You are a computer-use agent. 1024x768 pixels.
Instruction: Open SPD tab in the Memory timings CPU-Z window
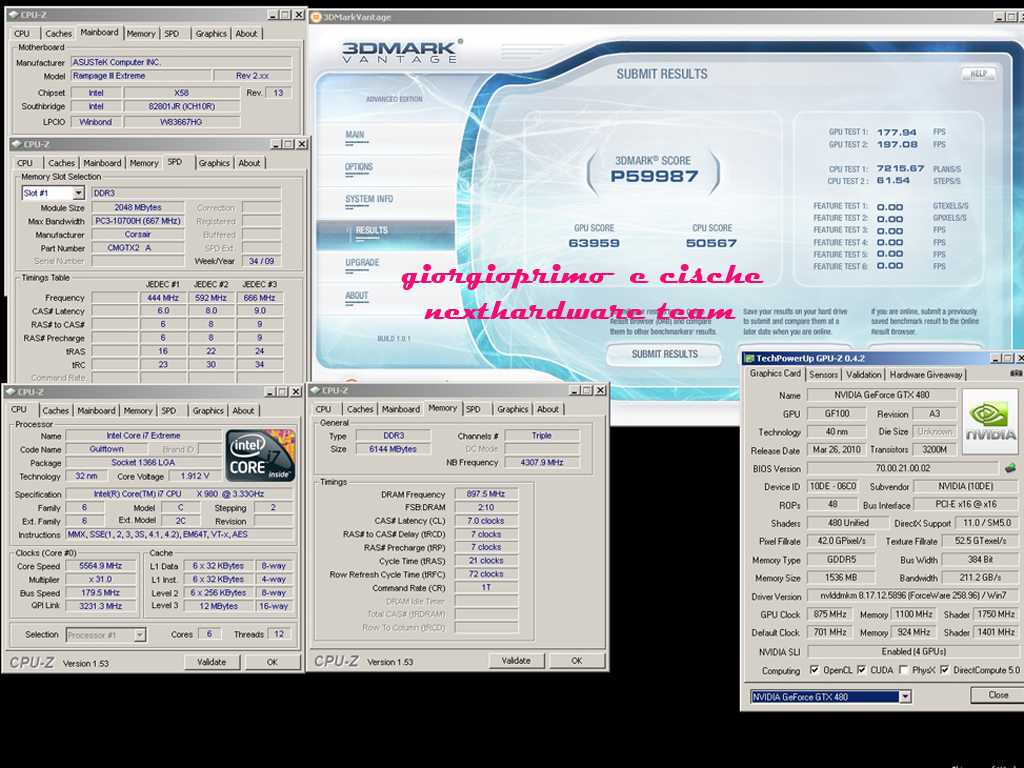click(x=473, y=409)
